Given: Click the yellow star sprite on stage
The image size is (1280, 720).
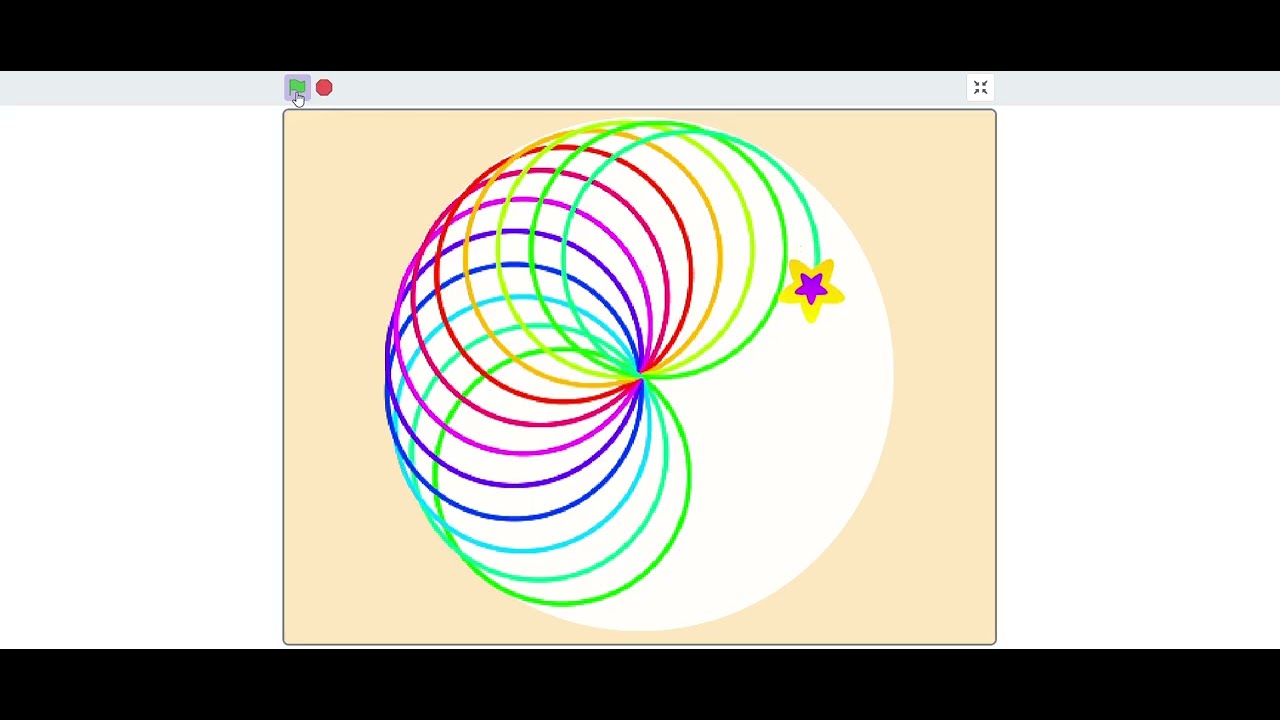Looking at the screenshot, I should 812,290.
